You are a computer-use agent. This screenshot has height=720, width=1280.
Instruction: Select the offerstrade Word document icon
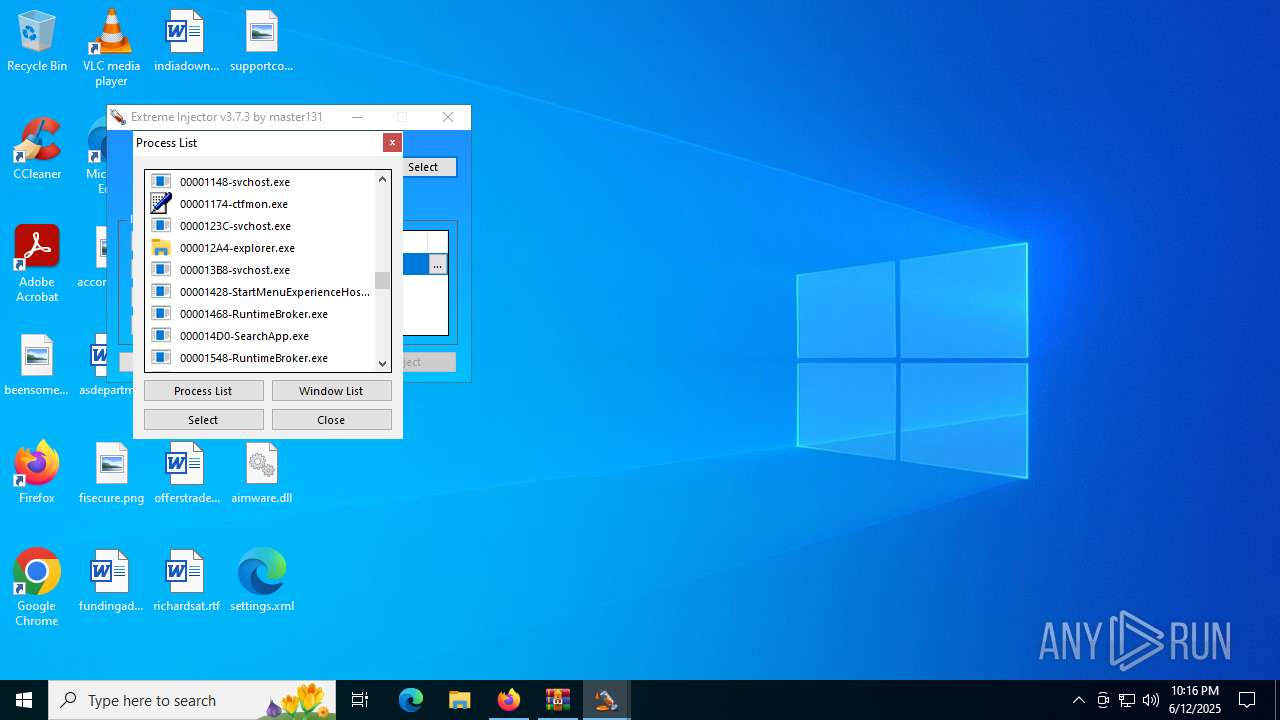(x=186, y=474)
